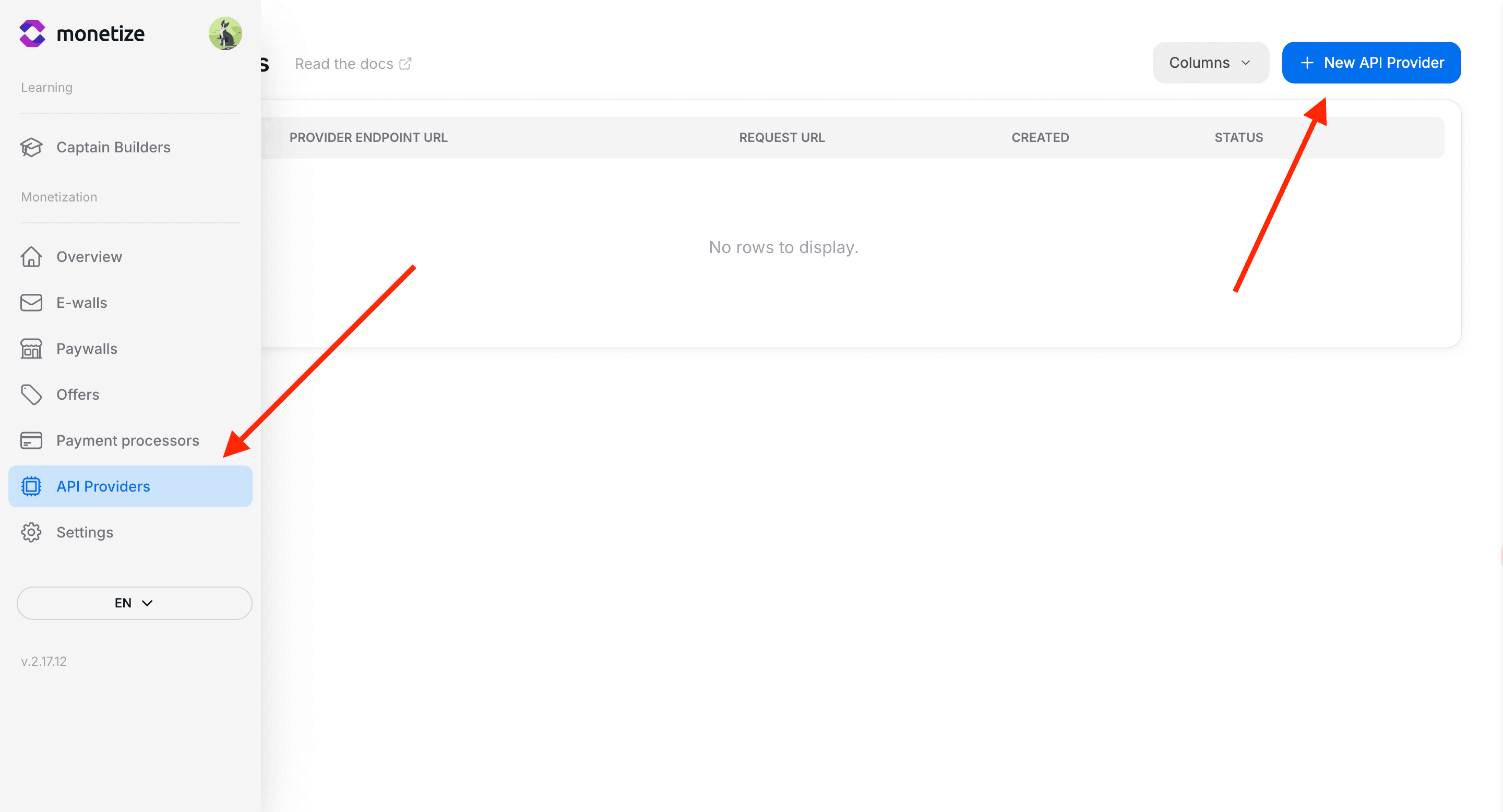Select Payment processors in the sidebar
The width and height of the screenshot is (1503, 812).
[x=127, y=440]
